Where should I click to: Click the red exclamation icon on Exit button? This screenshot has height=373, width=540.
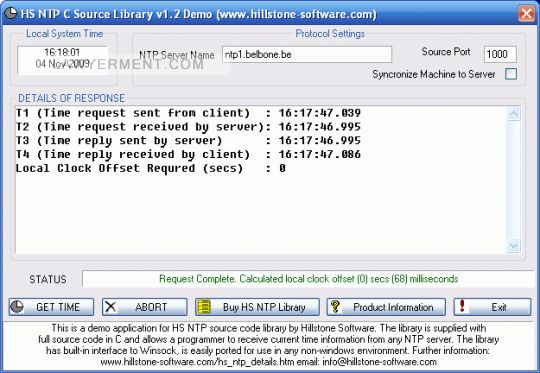point(462,306)
